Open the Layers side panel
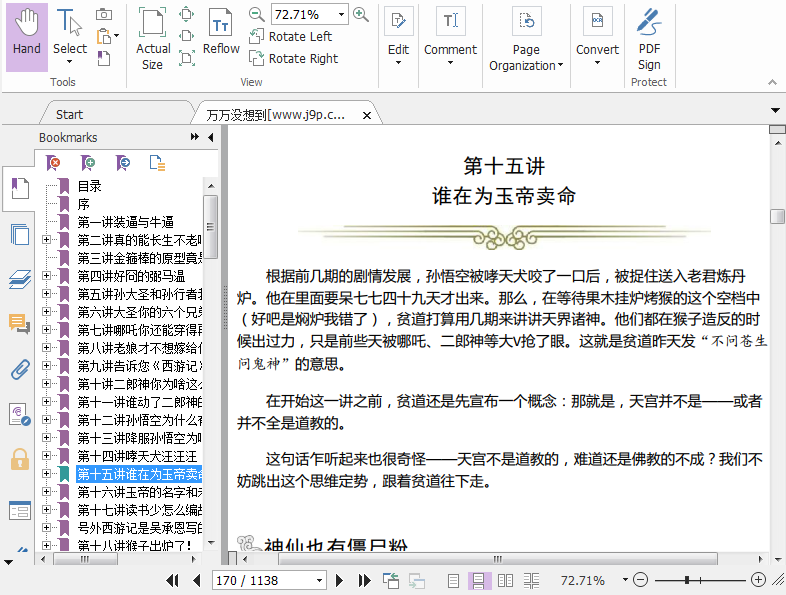The image size is (786, 595). coord(20,279)
